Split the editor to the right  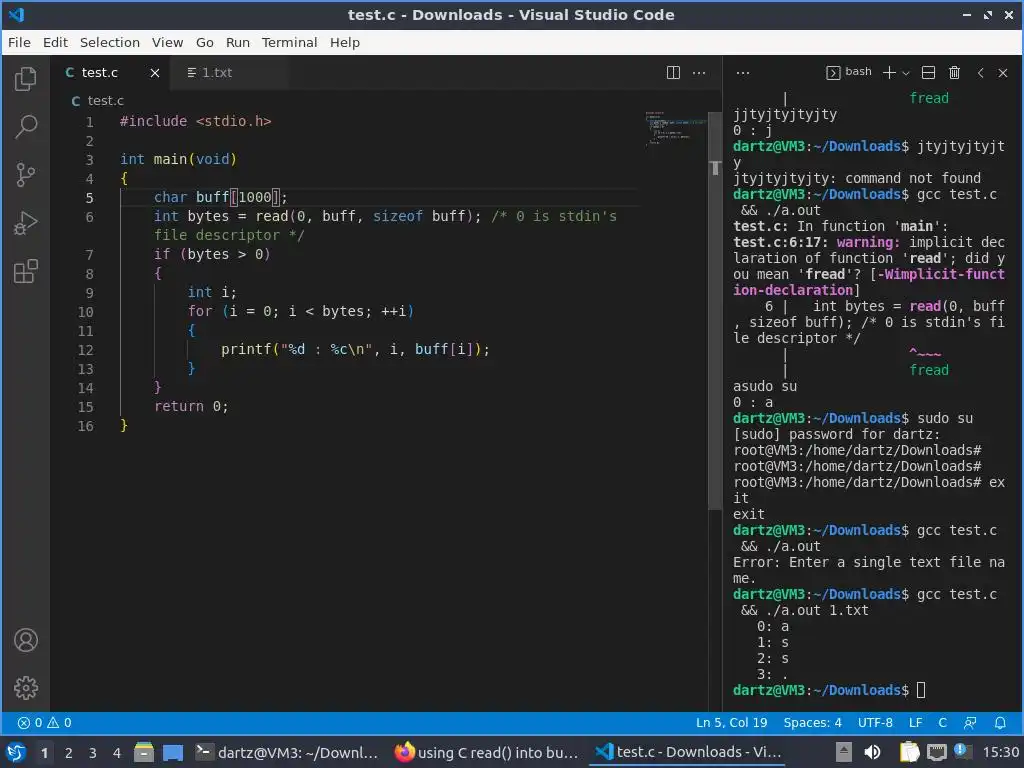pyautogui.click(x=673, y=72)
